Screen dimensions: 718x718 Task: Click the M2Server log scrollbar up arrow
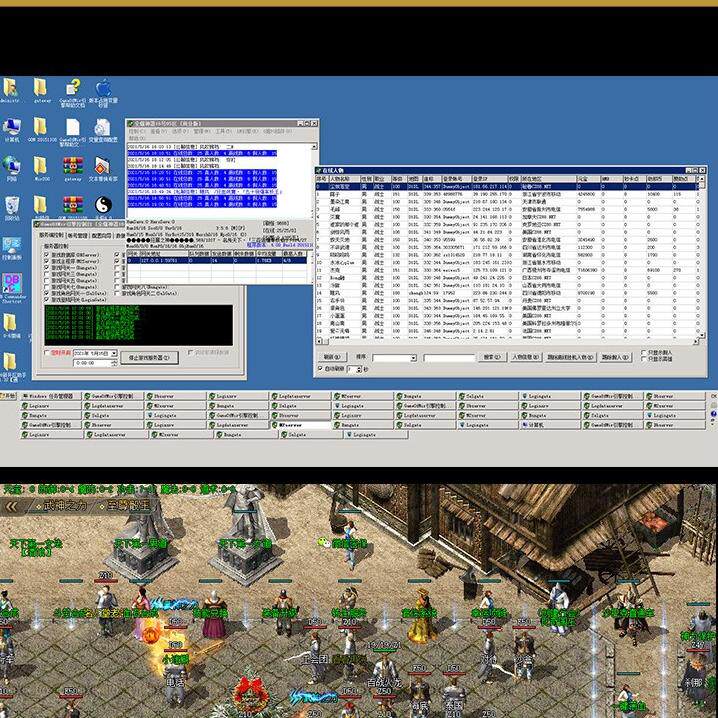[x=314, y=147]
